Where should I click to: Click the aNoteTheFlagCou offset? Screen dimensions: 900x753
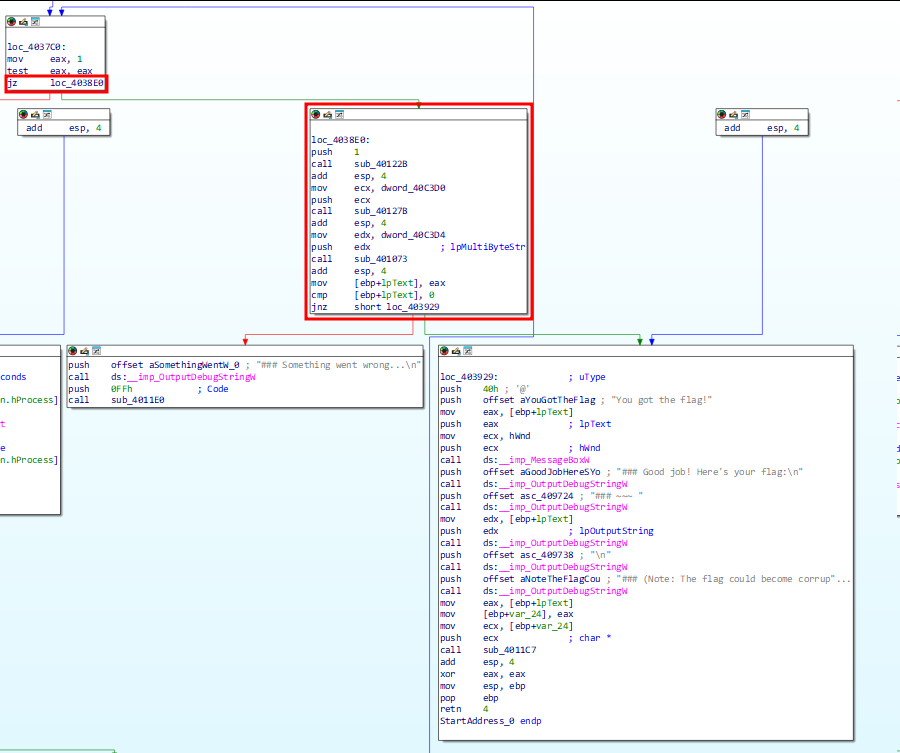(x=541, y=580)
